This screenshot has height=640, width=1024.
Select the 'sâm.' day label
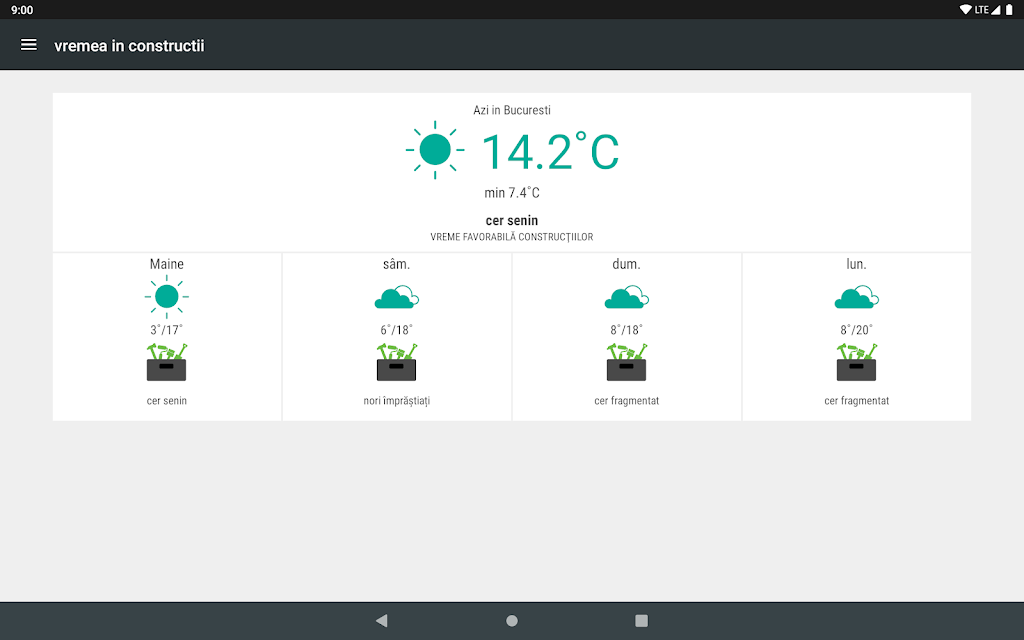coord(396,264)
